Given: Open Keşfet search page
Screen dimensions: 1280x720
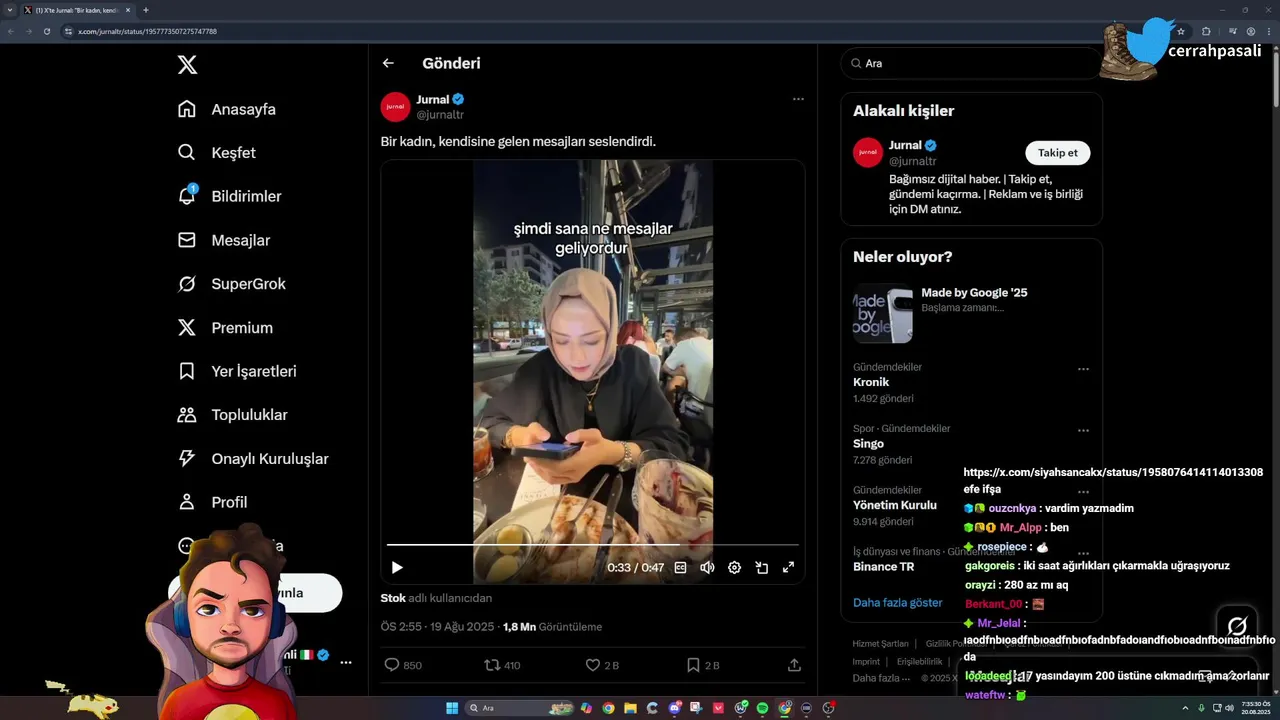Looking at the screenshot, I should click(x=216, y=153).
